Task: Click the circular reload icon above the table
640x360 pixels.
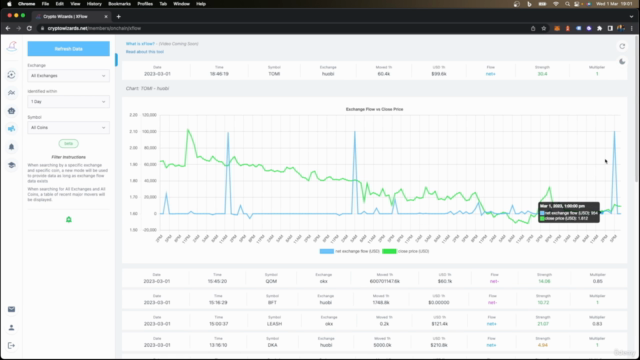Action: 622,46
